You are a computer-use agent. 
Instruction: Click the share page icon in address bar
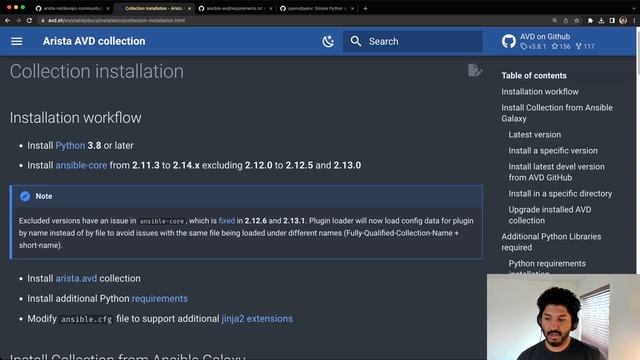(x=566, y=20)
